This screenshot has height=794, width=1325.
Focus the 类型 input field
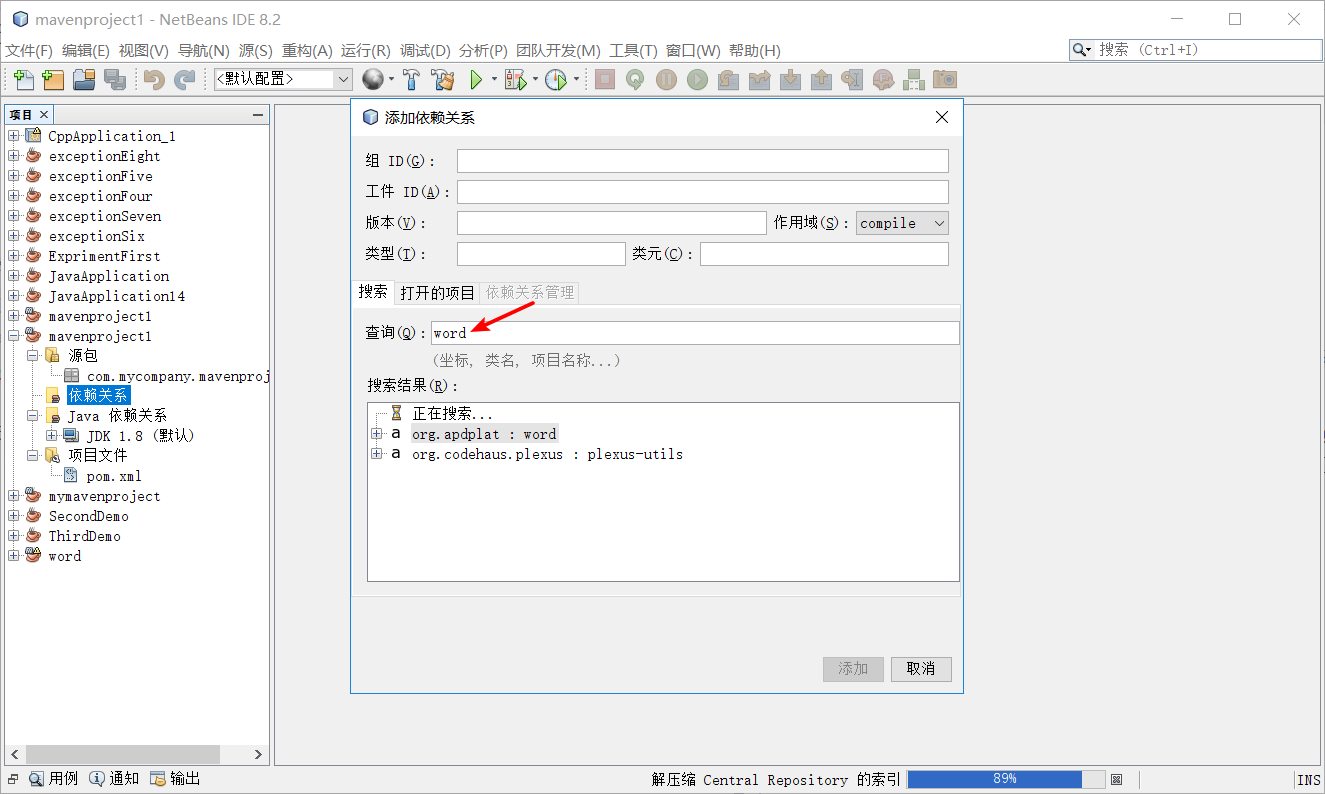[x=541, y=254]
